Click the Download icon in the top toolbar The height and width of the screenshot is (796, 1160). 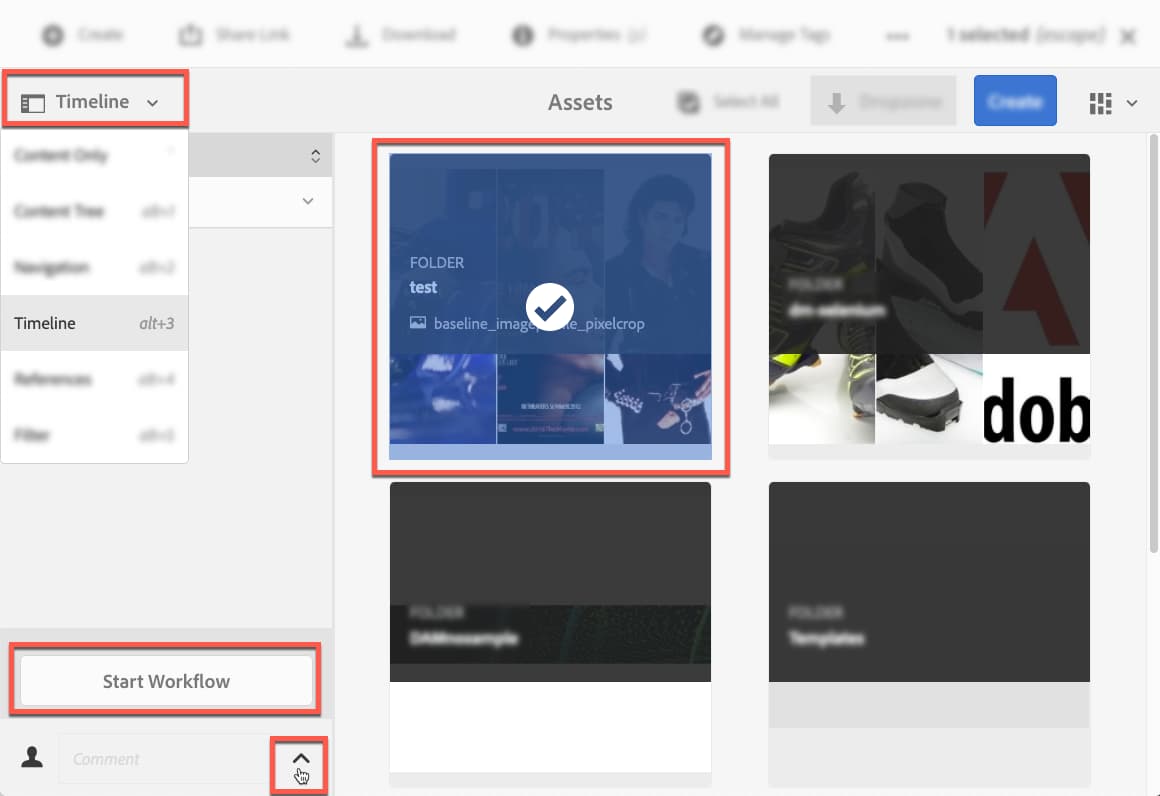[354, 34]
